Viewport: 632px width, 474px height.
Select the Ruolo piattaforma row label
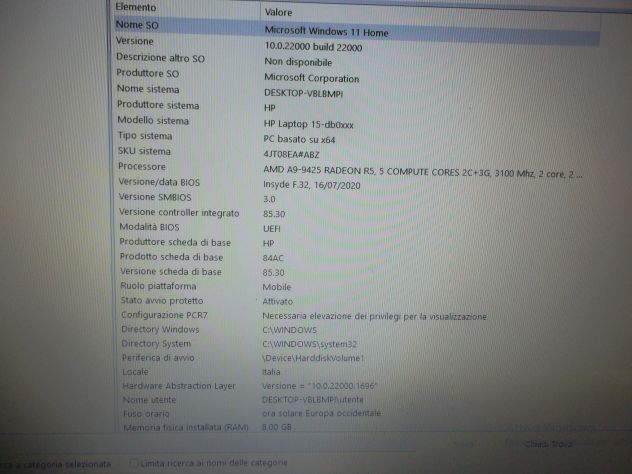pyautogui.click(x=158, y=286)
